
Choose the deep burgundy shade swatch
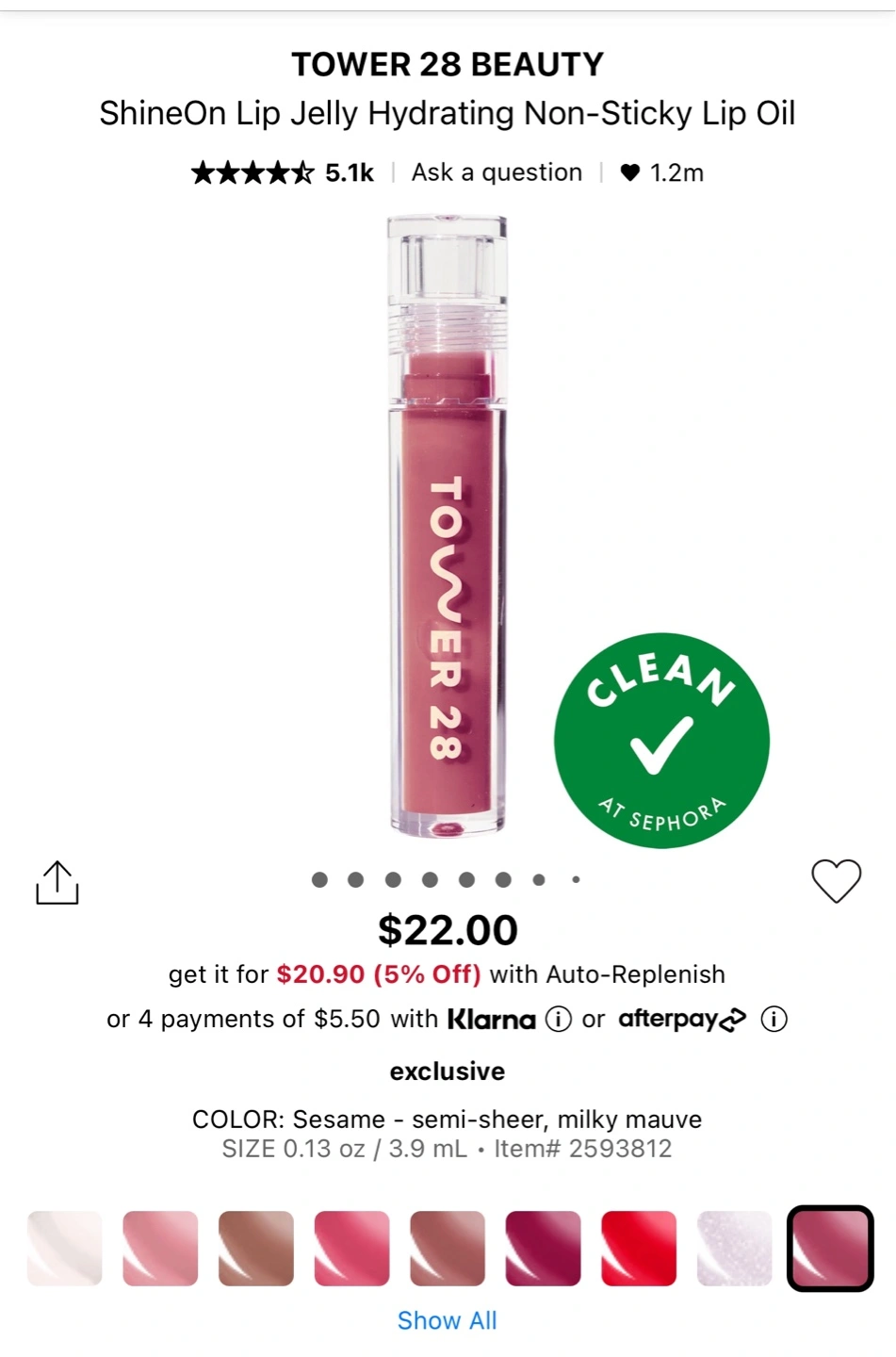(x=543, y=1249)
